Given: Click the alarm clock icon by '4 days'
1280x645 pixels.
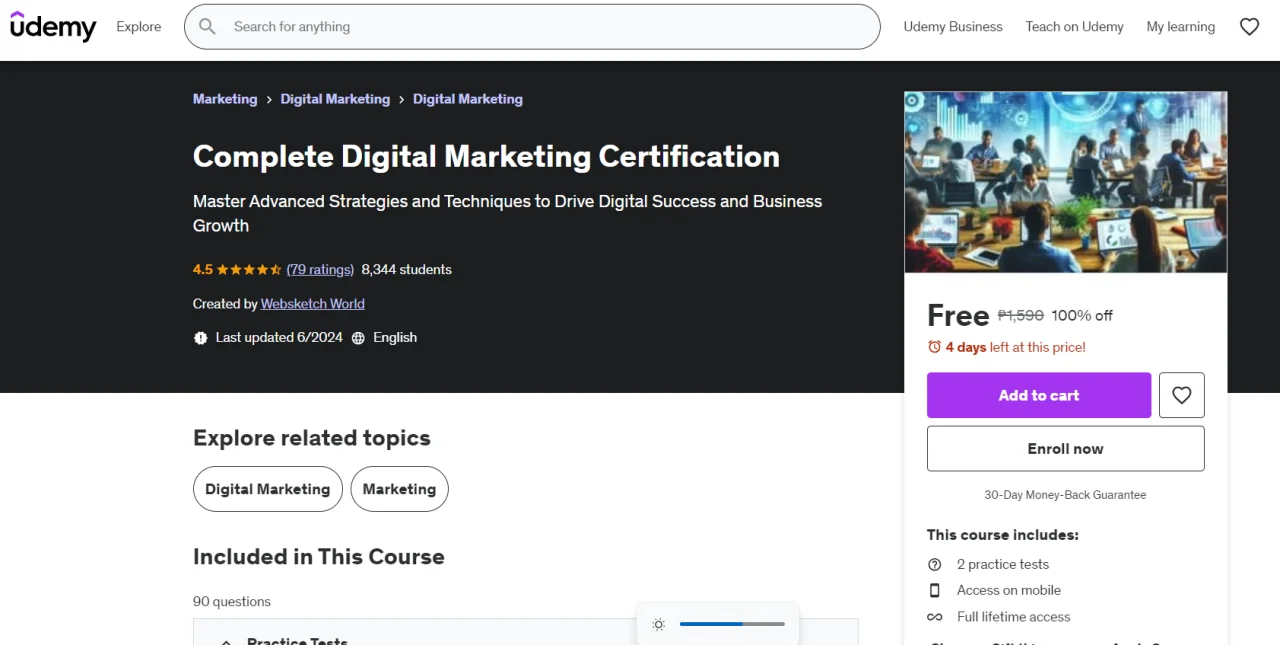Looking at the screenshot, I should point(934,347).
